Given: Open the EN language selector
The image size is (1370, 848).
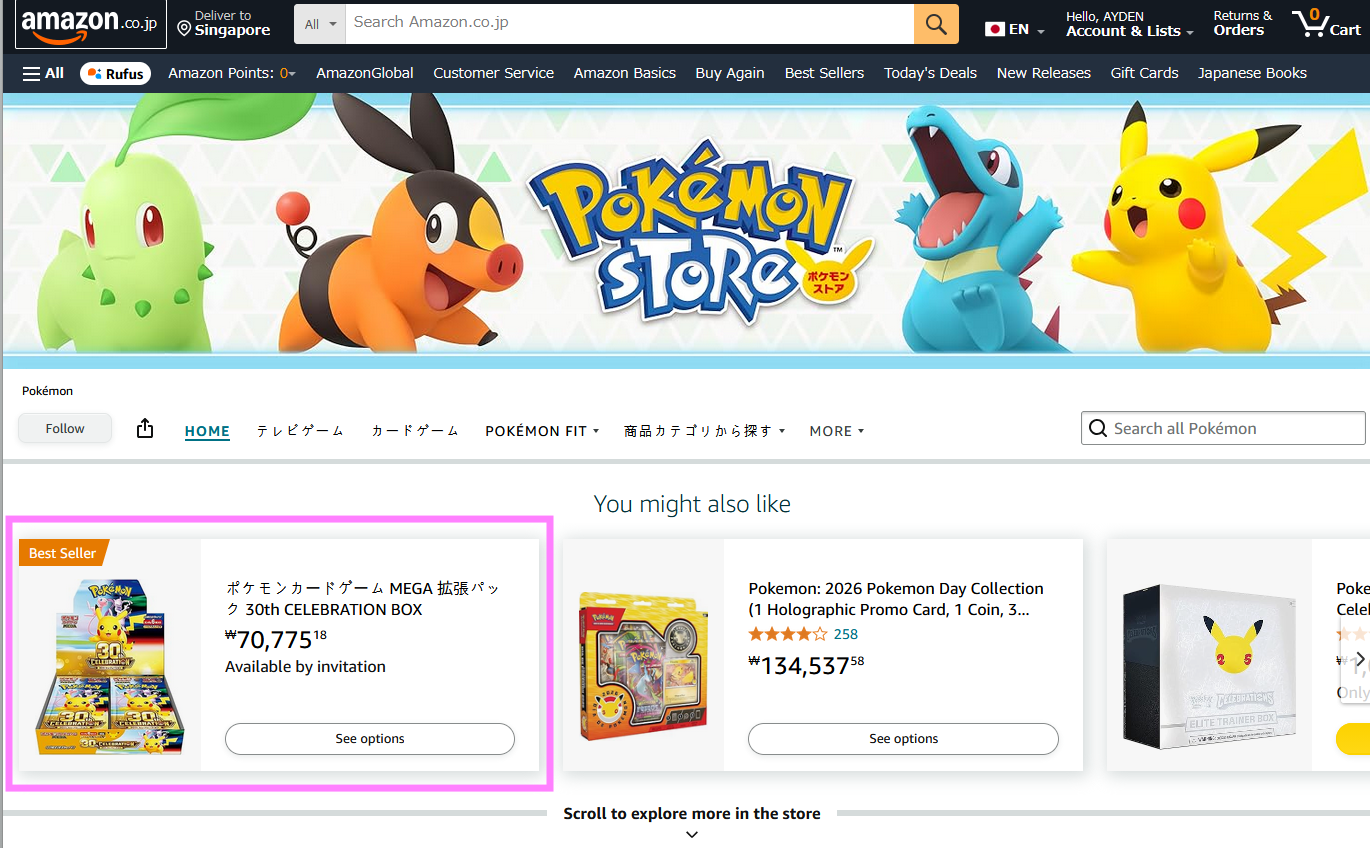Looking at the screenshot, I should [1014, 29].
